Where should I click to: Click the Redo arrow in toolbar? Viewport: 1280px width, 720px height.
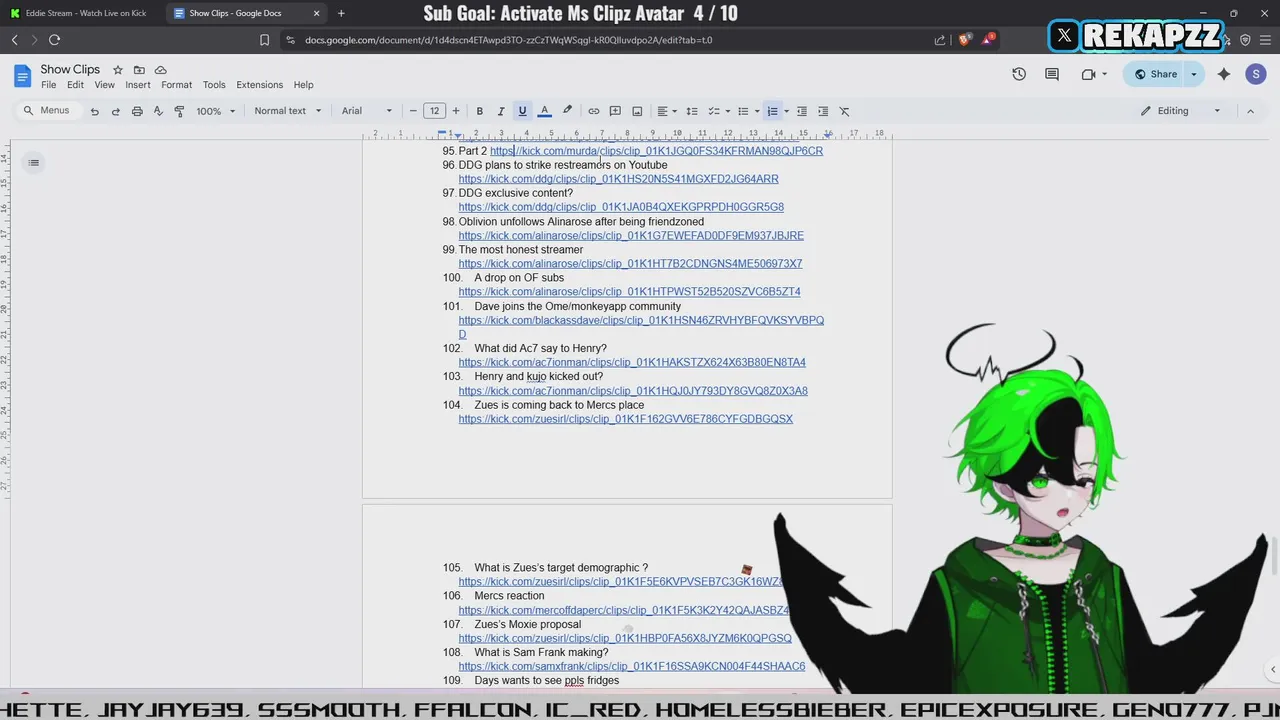(116, 111)
